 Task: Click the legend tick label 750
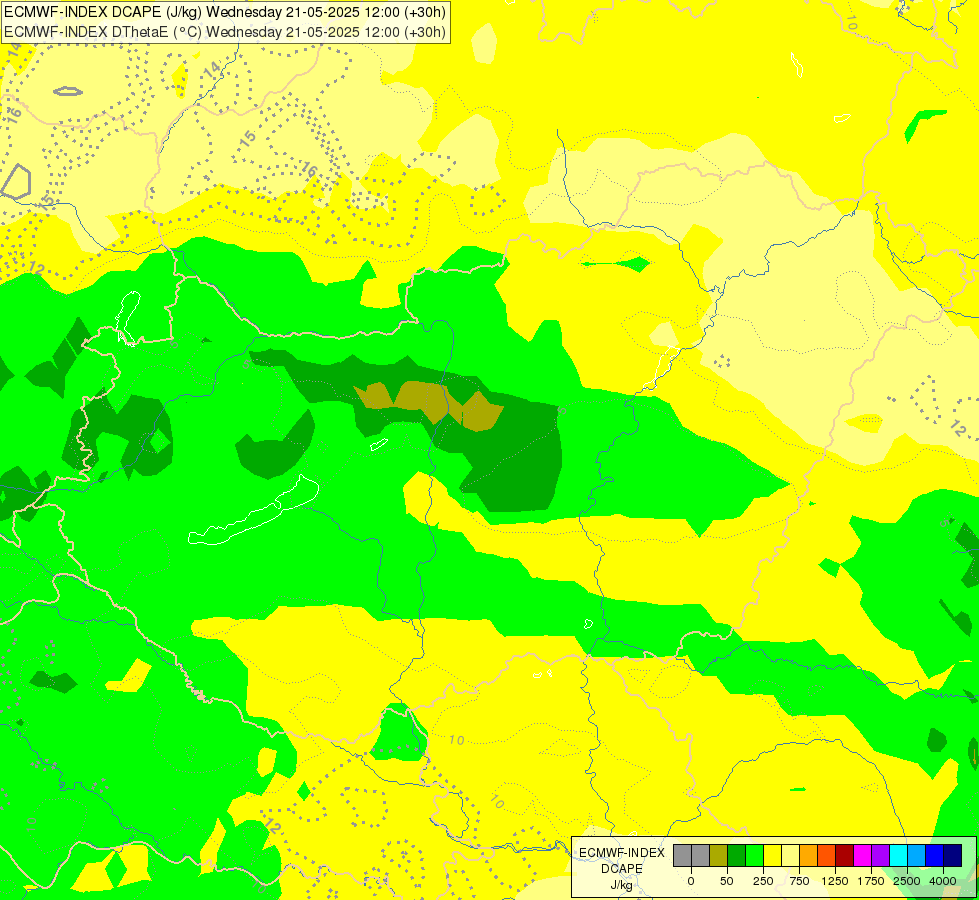(799, 881)
